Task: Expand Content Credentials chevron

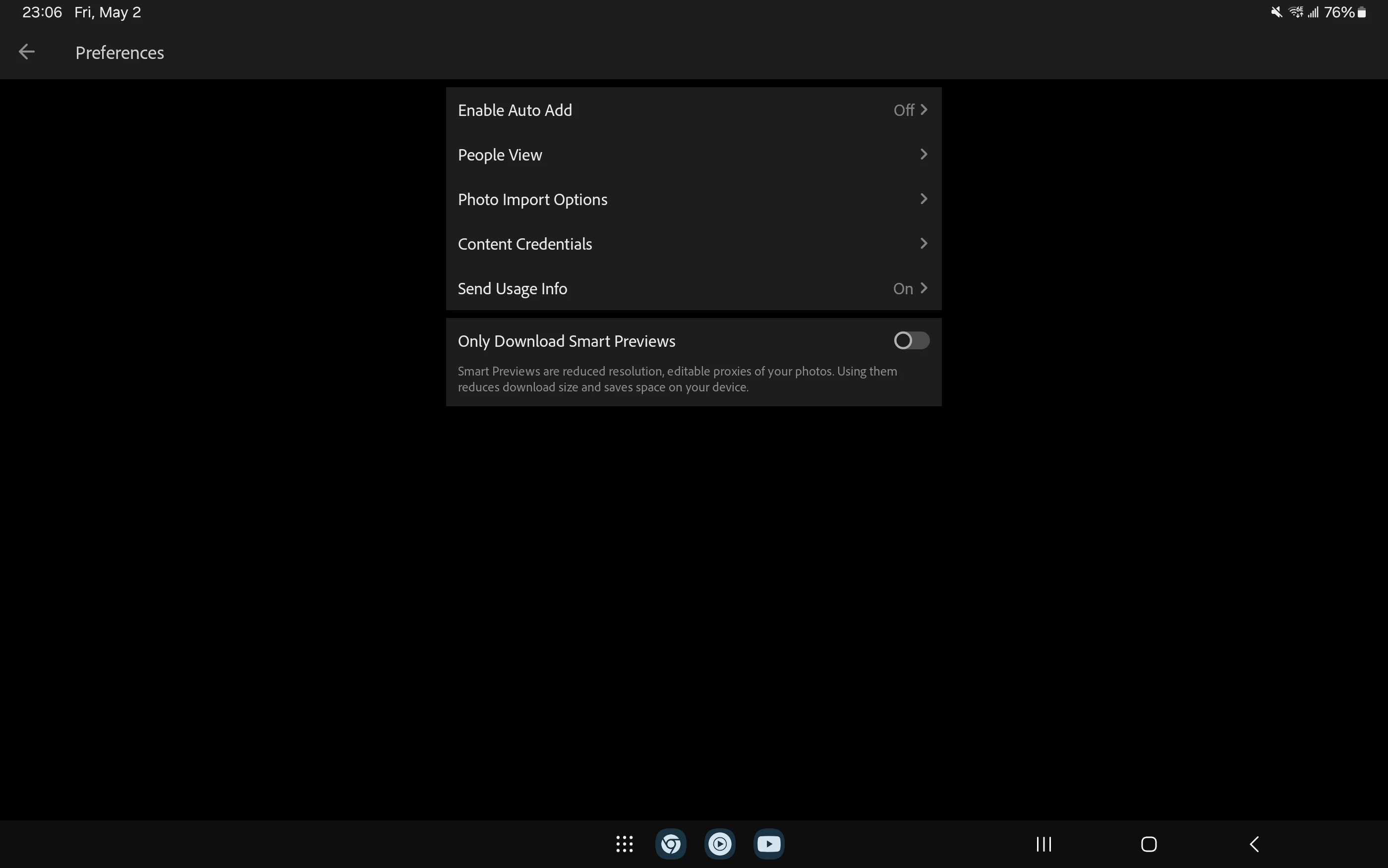Action: [924, 243]
